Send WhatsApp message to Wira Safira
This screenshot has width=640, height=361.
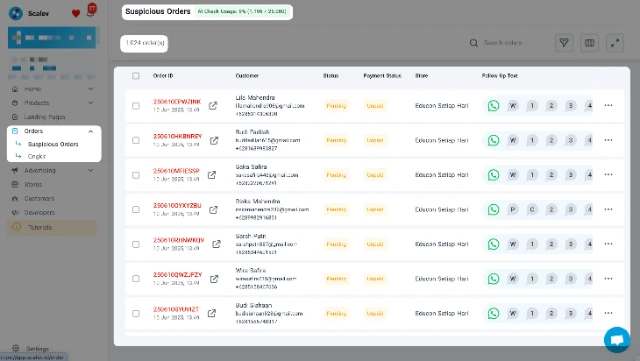point(493,279)
